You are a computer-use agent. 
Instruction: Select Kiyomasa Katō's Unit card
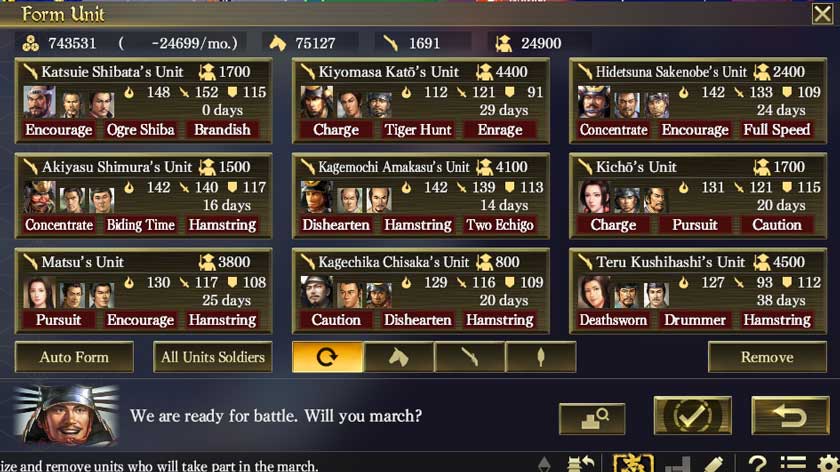pos(421,101)
